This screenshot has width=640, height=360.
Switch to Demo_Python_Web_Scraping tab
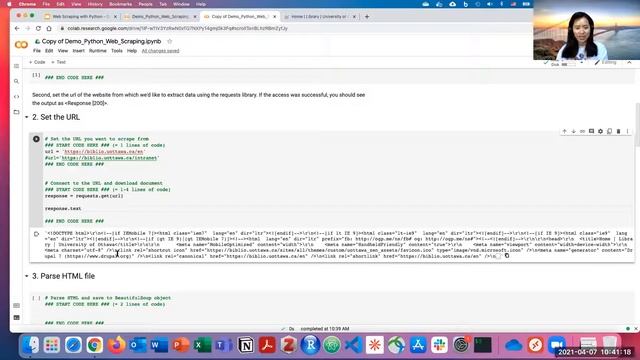(160, 17)
